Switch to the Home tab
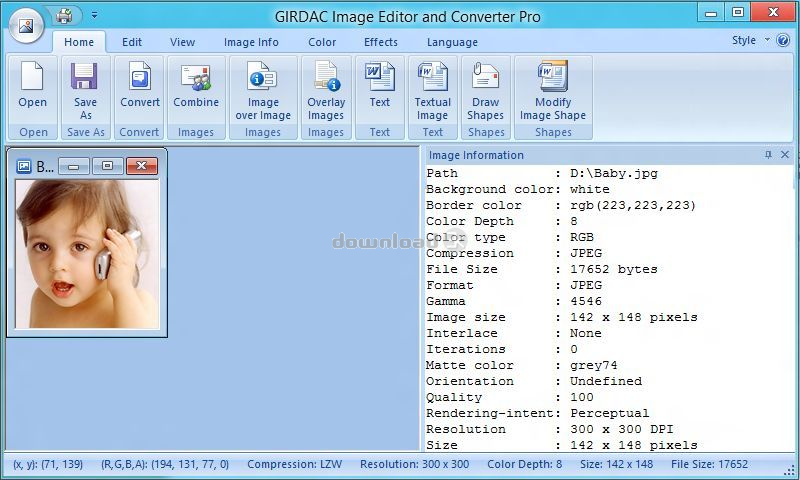The width and height of the screenshot is (800, 480). pos(79,42)
